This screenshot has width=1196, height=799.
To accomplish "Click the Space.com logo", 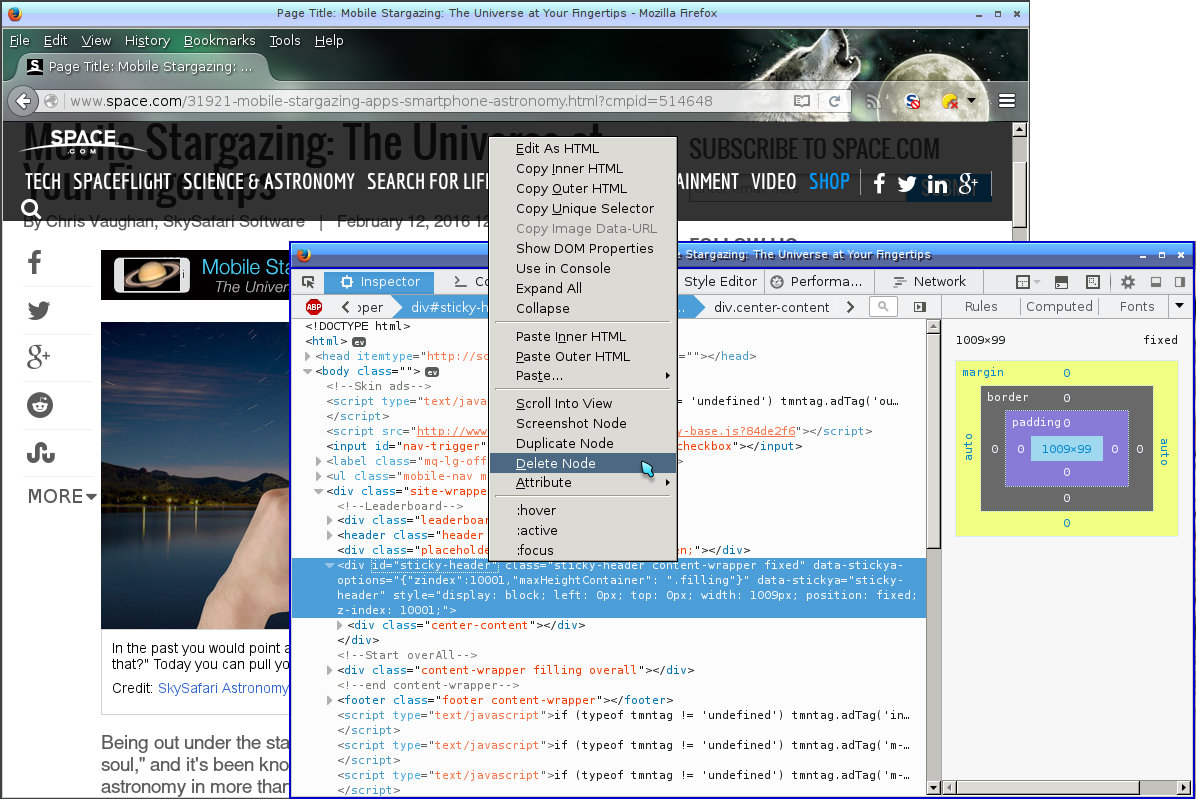I will (x=82, y=142).
